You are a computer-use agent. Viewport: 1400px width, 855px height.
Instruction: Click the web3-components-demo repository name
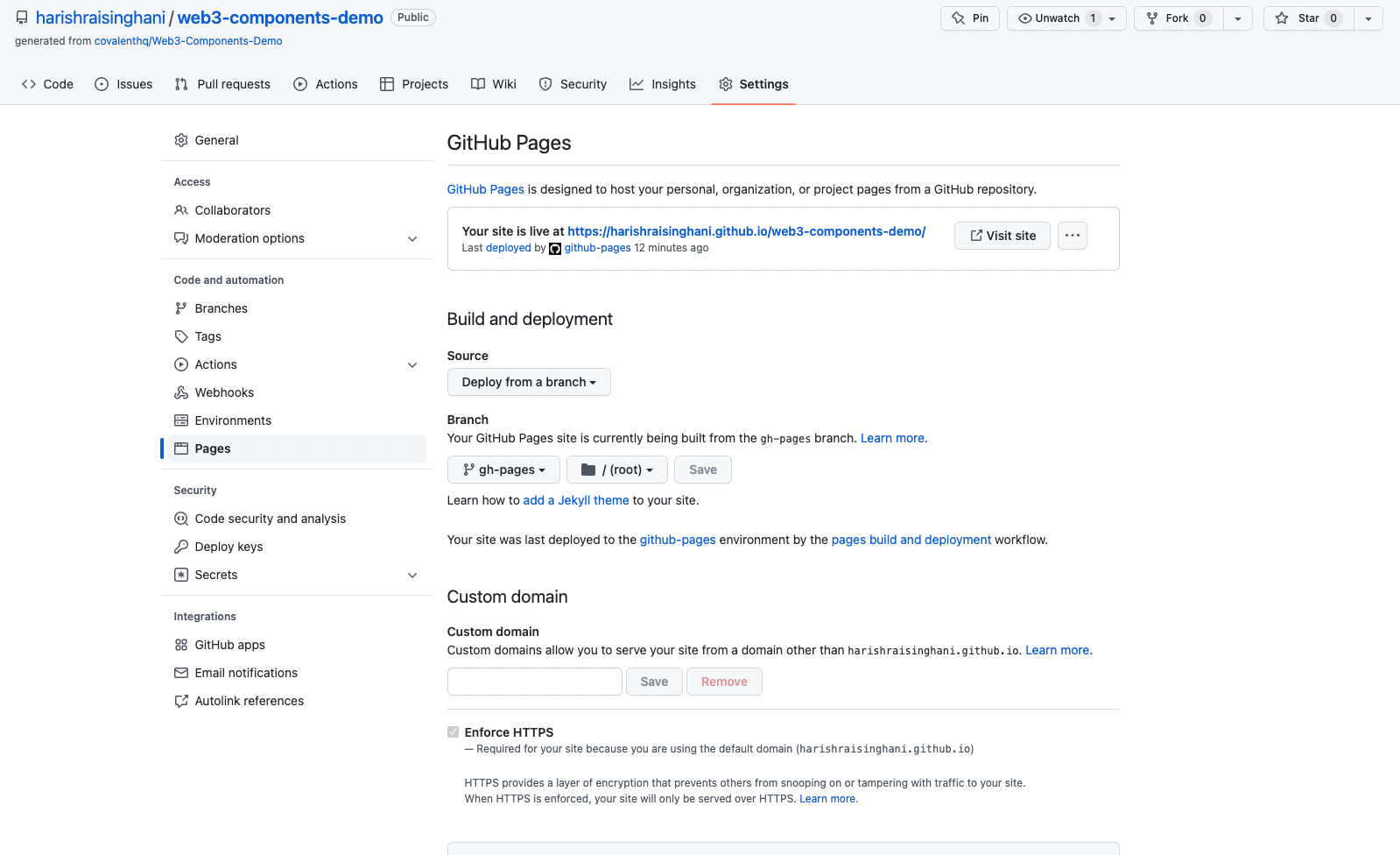(280, 18)
